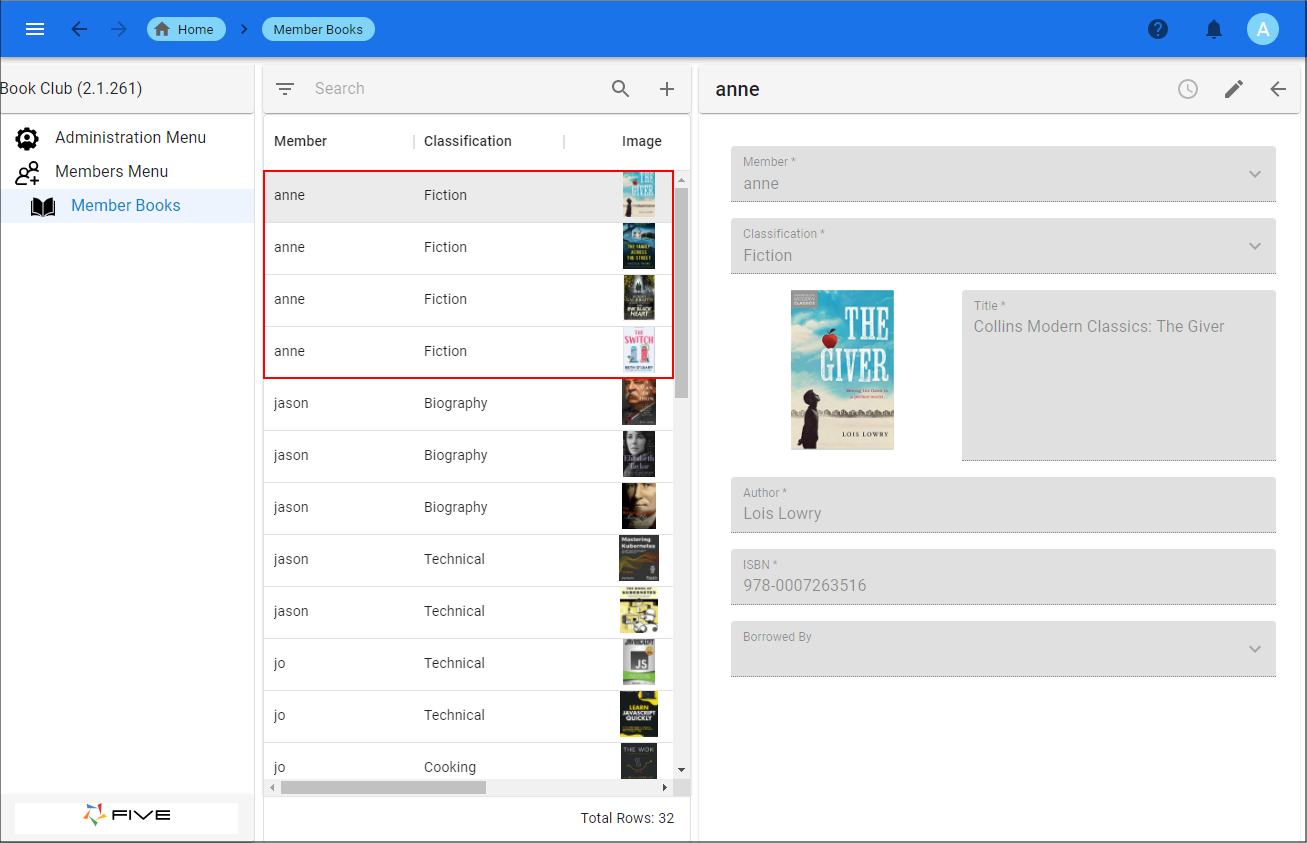Open the record history clock icon
1307x843 pixels.
1187,89
